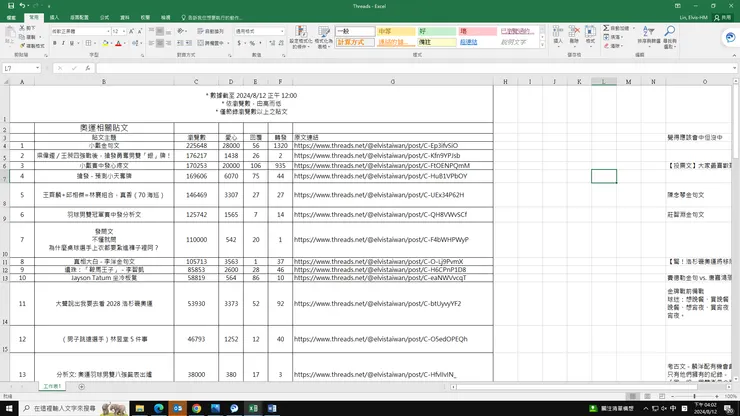
Task: Toggle align text left
Action: 151,43
